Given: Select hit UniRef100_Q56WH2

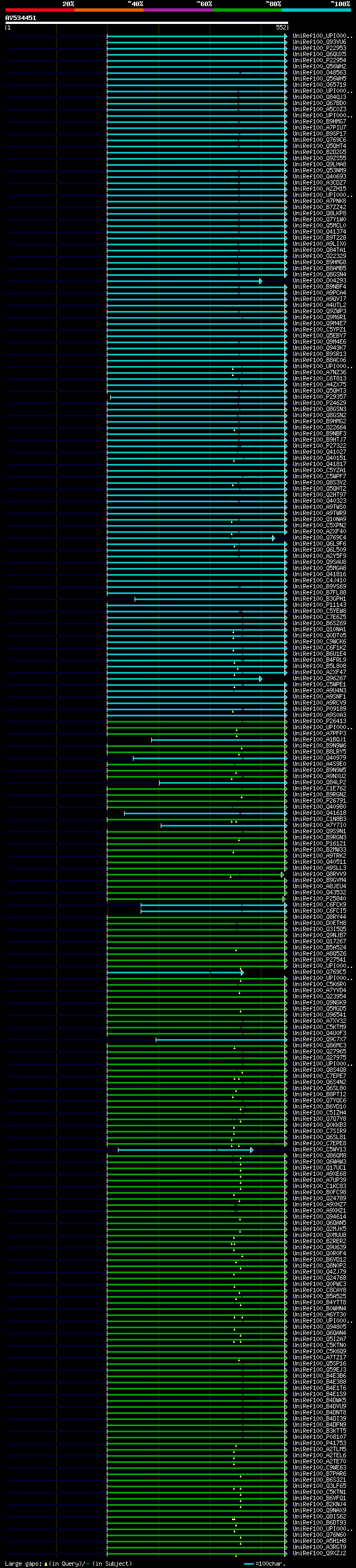Looking at the screenshot, I should click(319, 66).
